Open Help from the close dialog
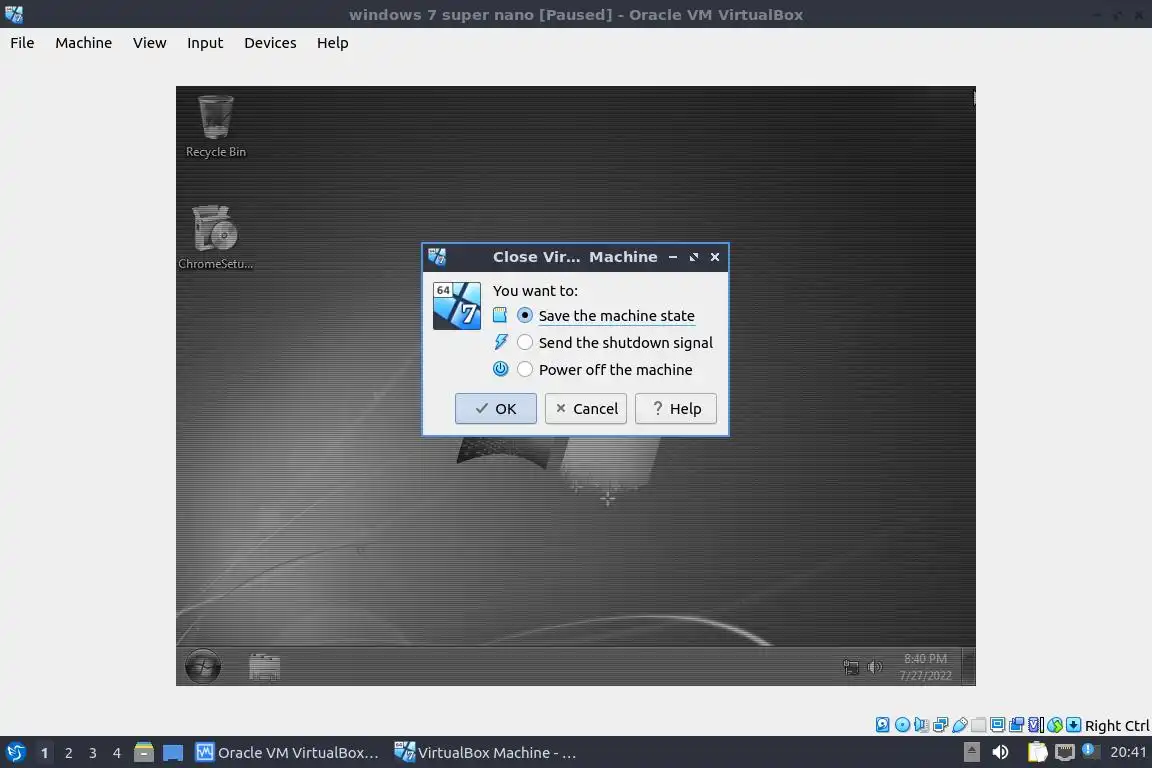1152x768 pixels. pyautogui.click(x=676, y=409)
